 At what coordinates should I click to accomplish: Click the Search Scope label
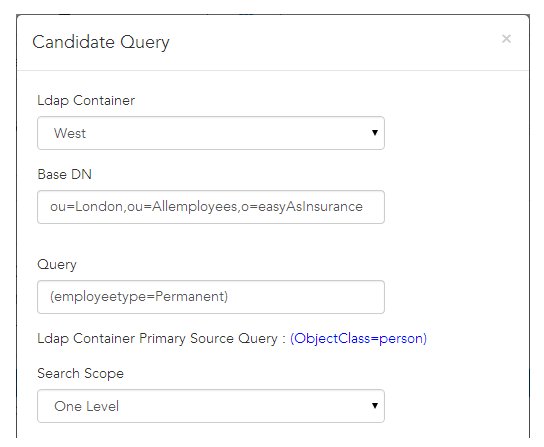point(80,374)
